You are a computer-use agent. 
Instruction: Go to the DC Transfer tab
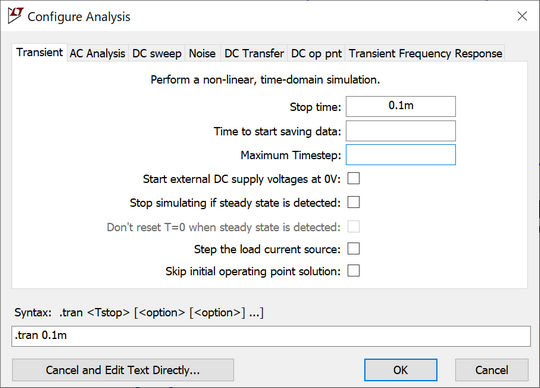254,53
